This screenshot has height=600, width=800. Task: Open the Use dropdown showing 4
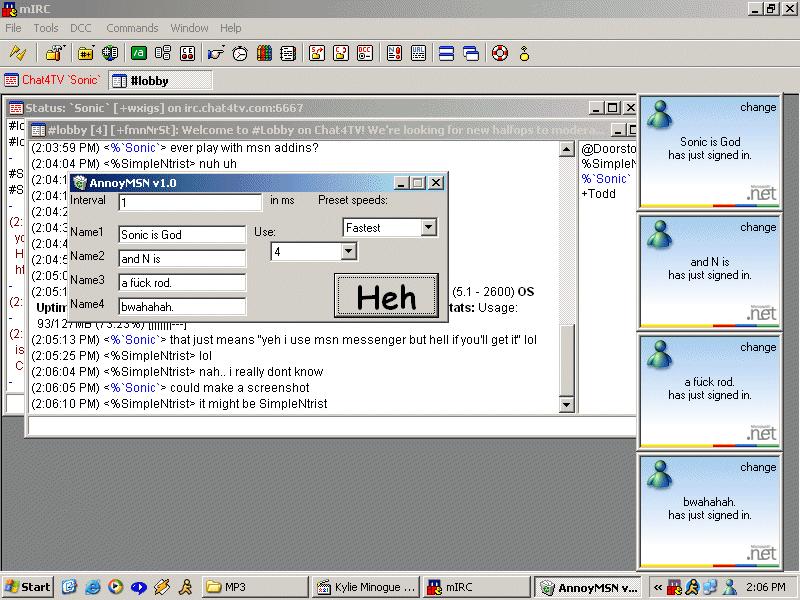pyautogui.click(x=348, y=252)
